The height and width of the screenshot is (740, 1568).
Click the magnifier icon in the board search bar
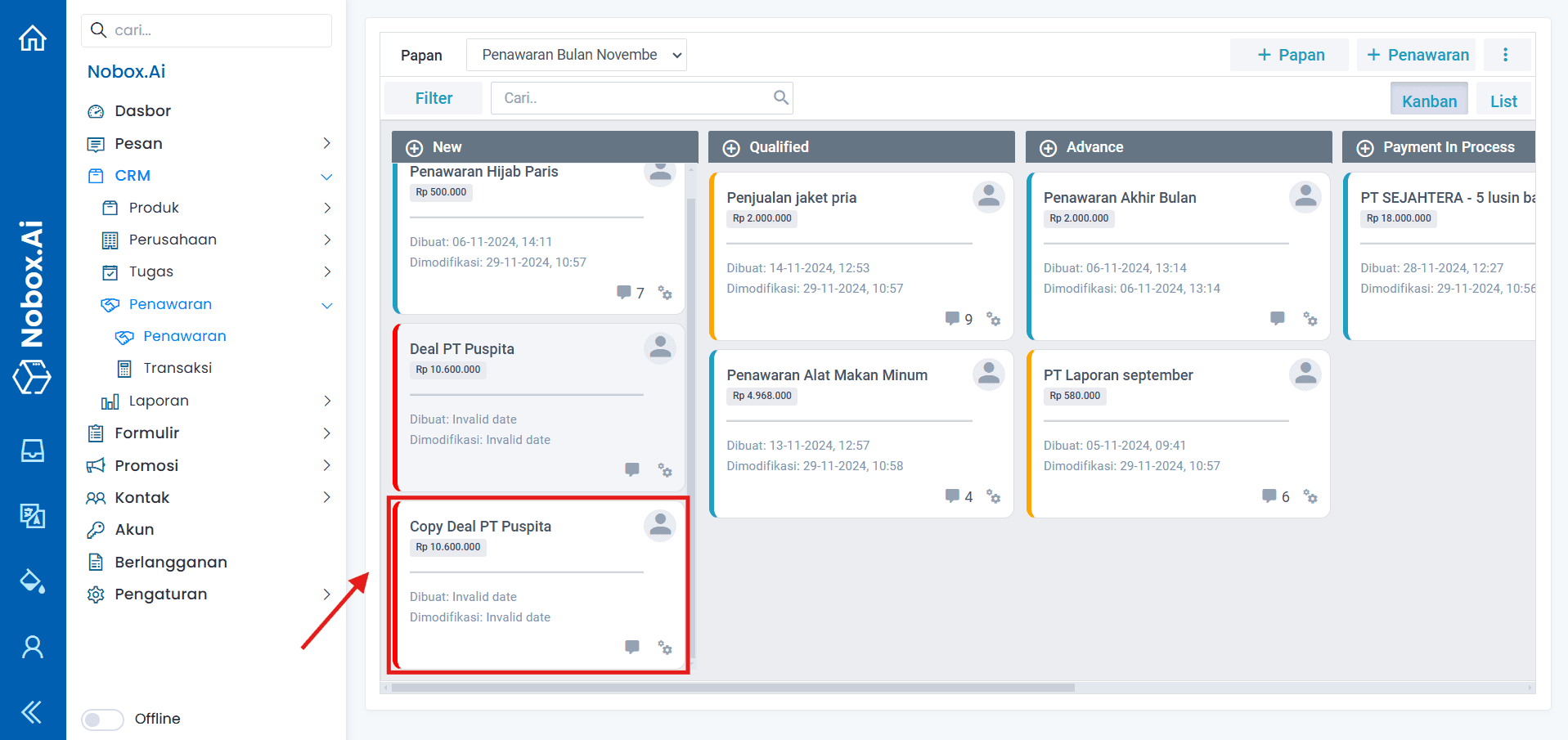780,97
